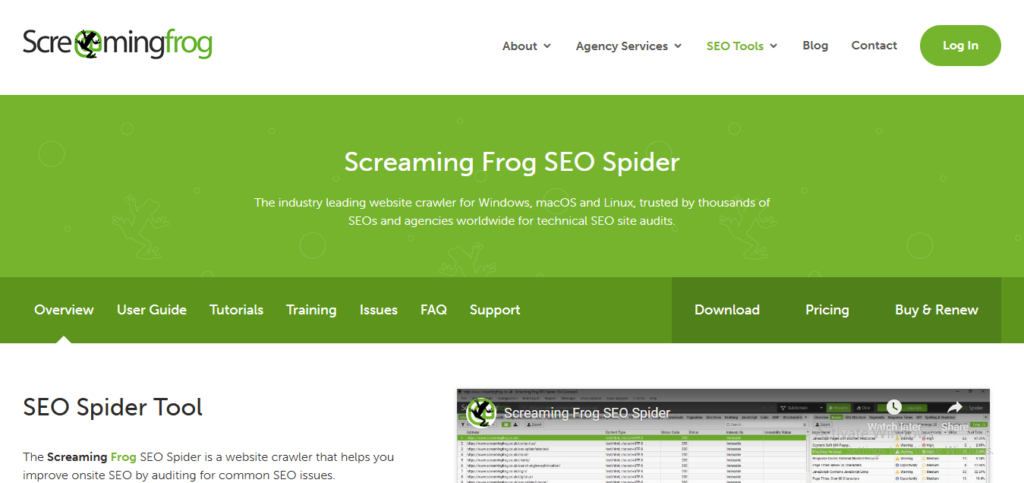The width and height of the screenshot is (1024, 483).
Task: Expand the Agency Services dropdown
Action: 629,46
